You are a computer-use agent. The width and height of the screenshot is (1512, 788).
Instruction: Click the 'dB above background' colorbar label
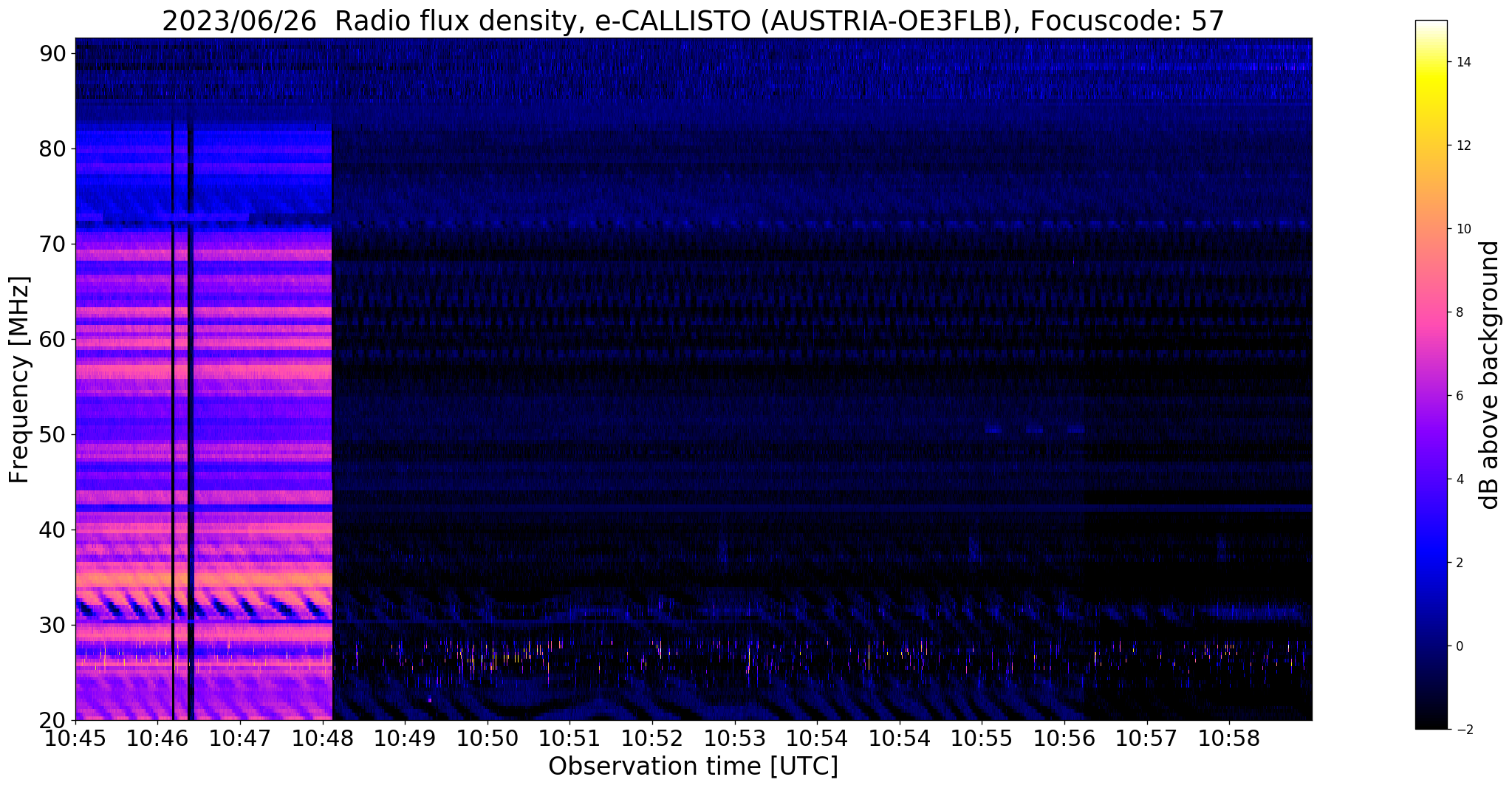pyautogui.click(x=1491, y=375)
